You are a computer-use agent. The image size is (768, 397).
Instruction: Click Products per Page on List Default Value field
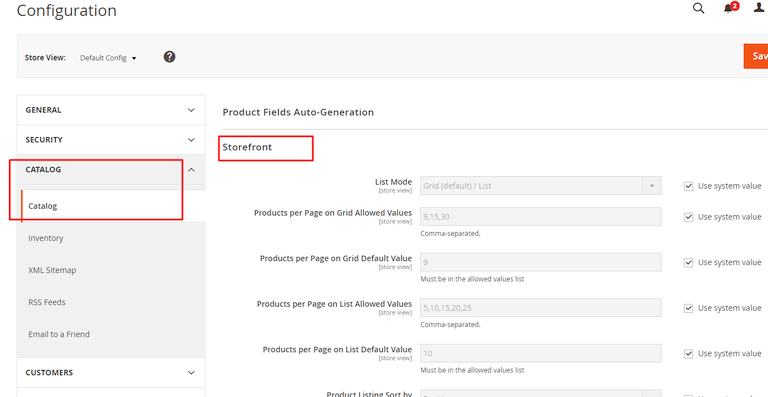pyautogui.click(x=541, y=353)
